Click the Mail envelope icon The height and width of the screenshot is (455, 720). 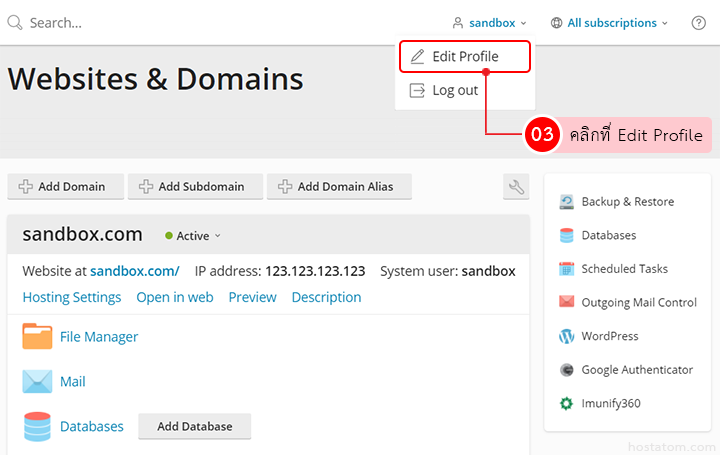click(x=37, y=381)
